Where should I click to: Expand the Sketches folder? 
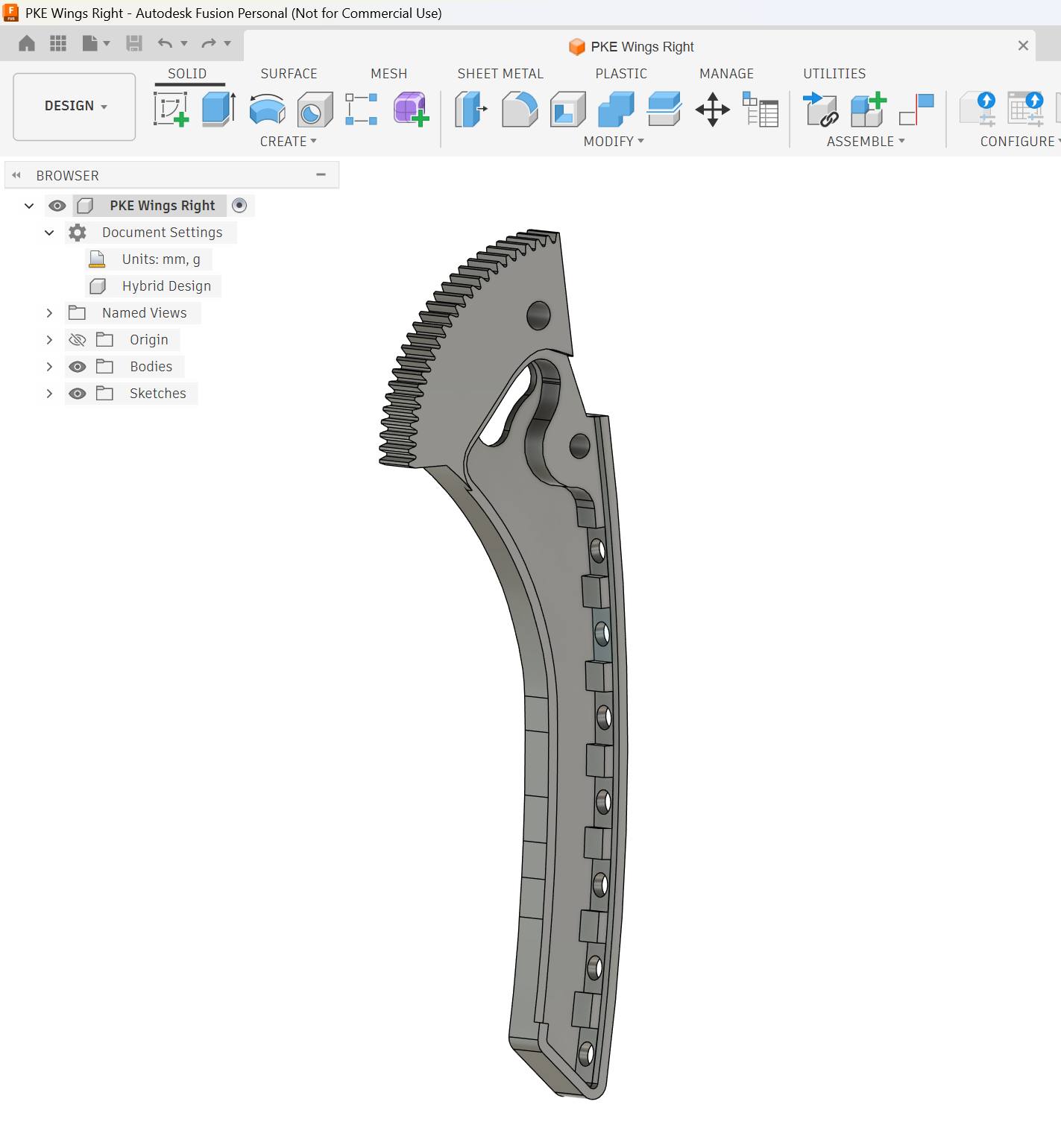pyautogui.click(x=49, y=394)
